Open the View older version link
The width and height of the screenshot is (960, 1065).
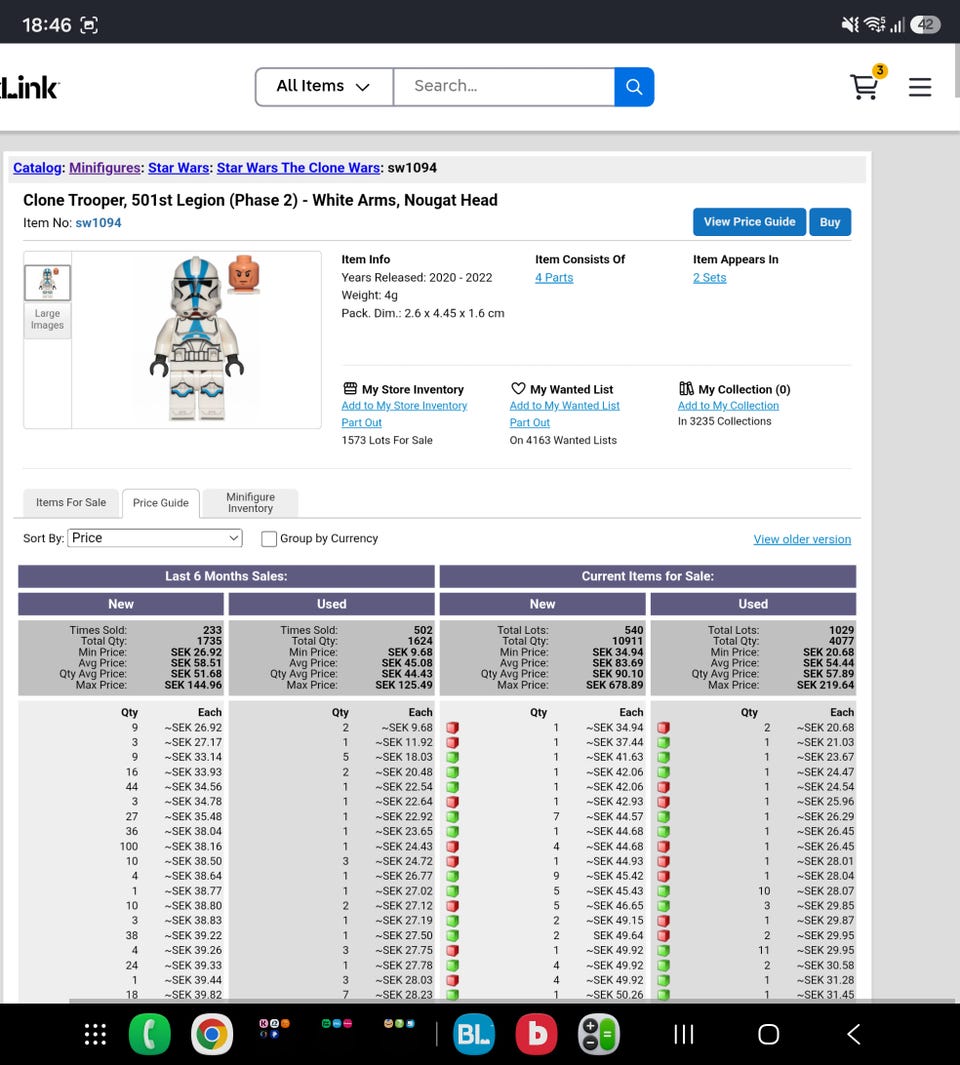point(802,539)
